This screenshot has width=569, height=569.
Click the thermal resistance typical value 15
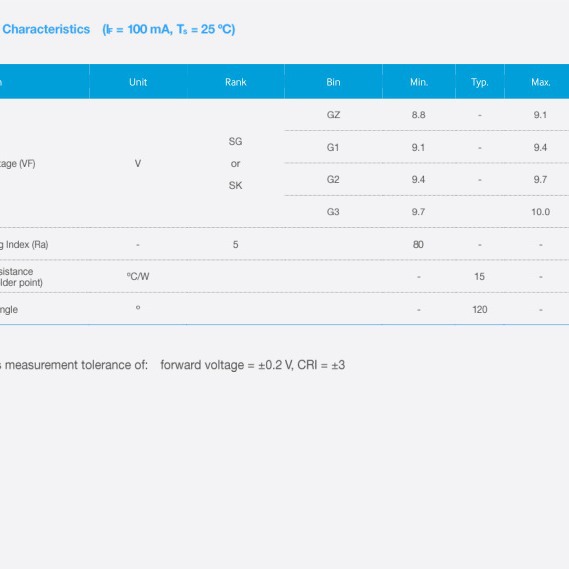point(479,277)
